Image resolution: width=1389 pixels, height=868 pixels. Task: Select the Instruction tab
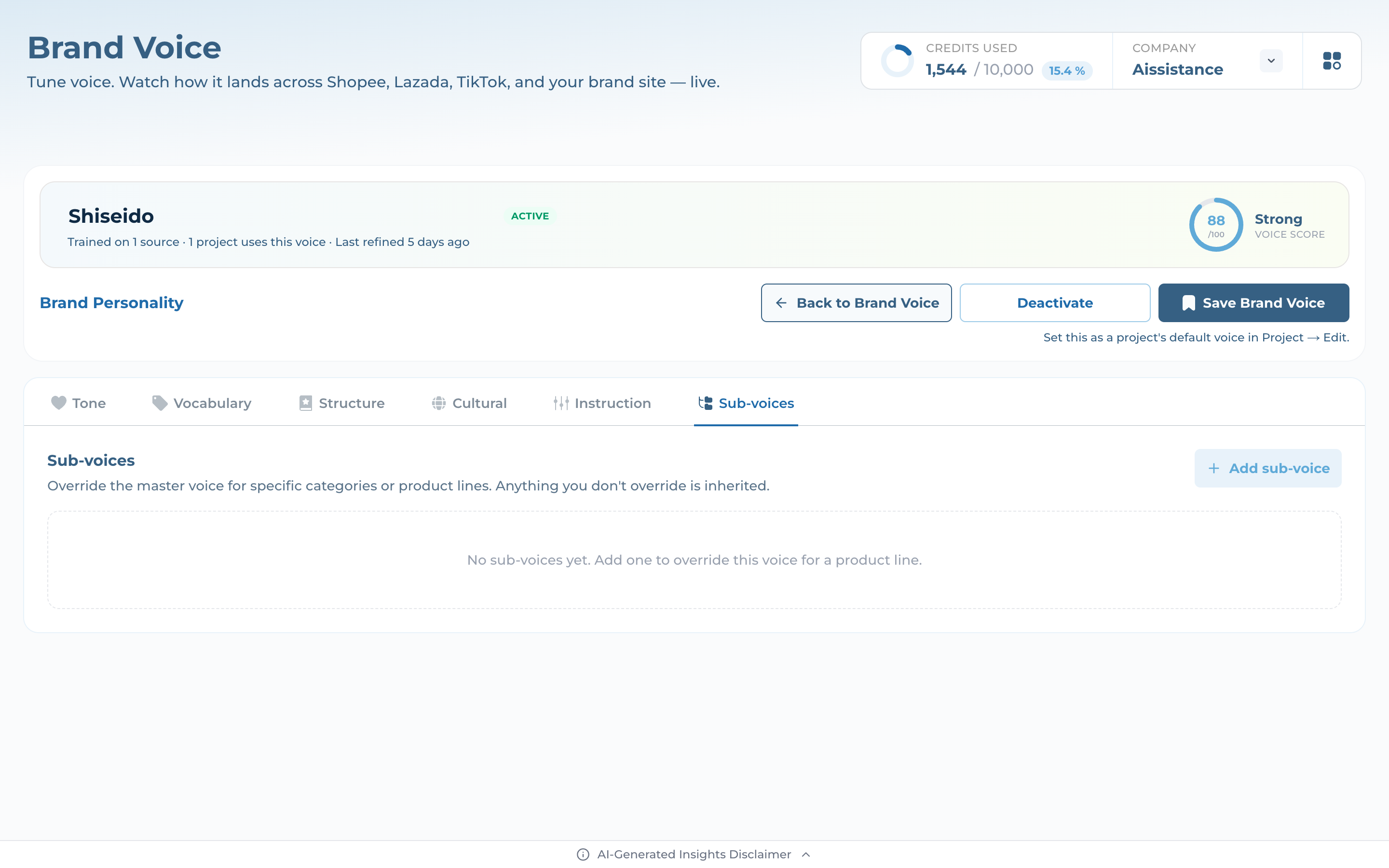coord(601,403)
